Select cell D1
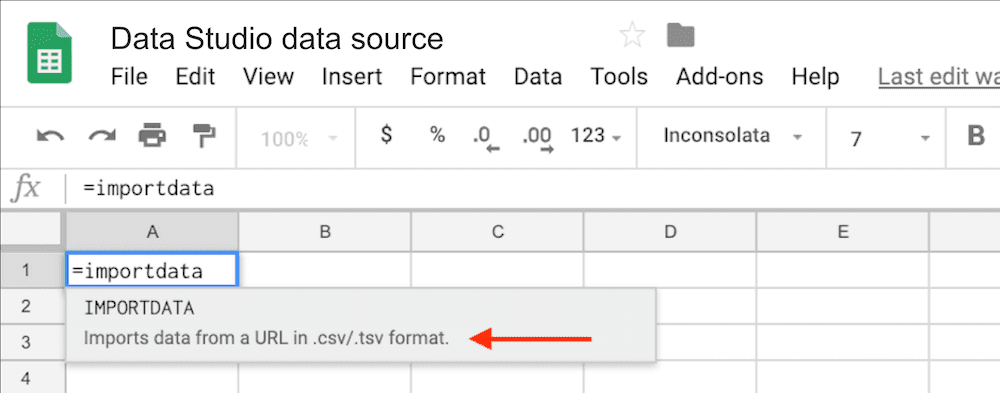The width and height of the screenshot is (1000, 393). pyautogui.click(x=670, y=270)
